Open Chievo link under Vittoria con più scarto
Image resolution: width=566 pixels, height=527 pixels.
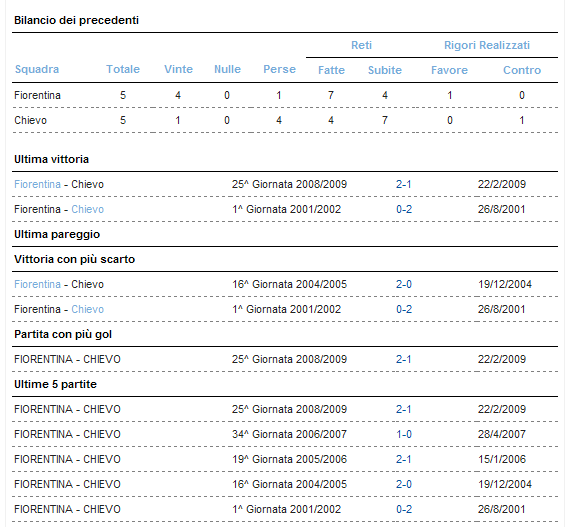[x=88, y=309]
